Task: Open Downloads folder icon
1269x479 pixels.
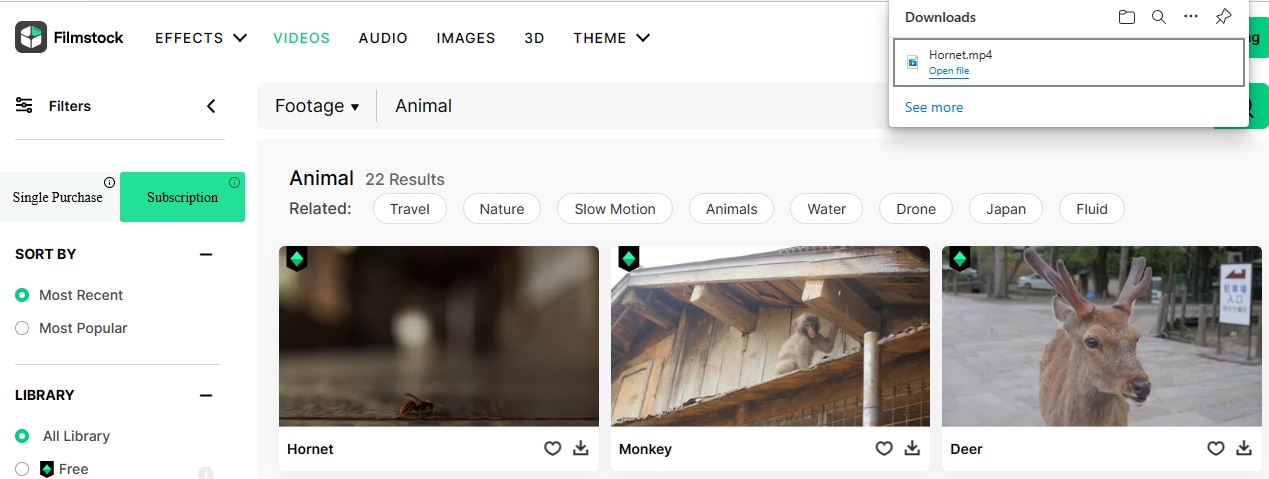Action: pos(1127,17)
